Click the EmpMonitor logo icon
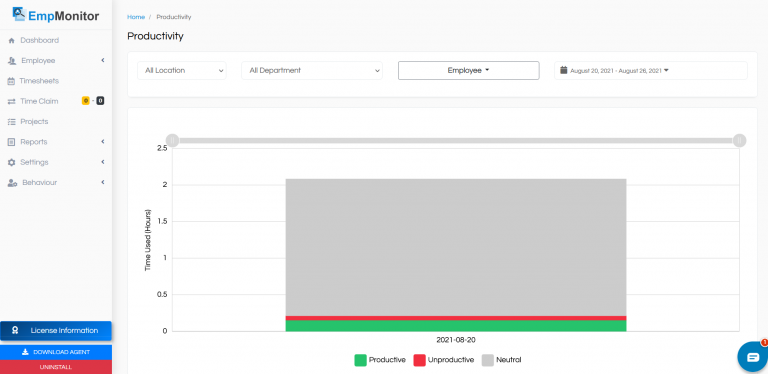The height and width of the screenshot is (374, 768). pyautogui.click(x=19, y=13)
